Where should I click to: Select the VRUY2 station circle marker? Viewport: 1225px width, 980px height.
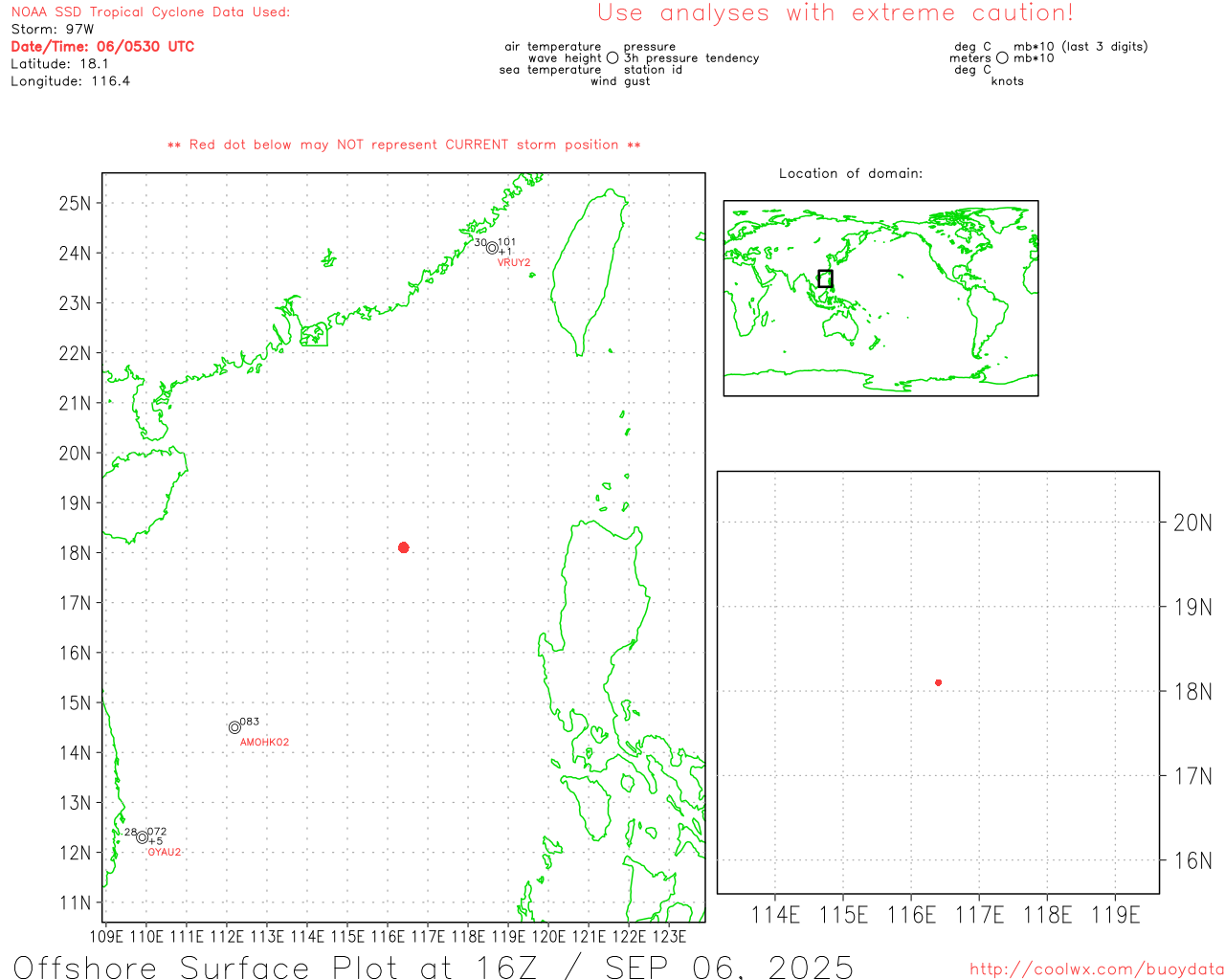[x=492, y=248]
